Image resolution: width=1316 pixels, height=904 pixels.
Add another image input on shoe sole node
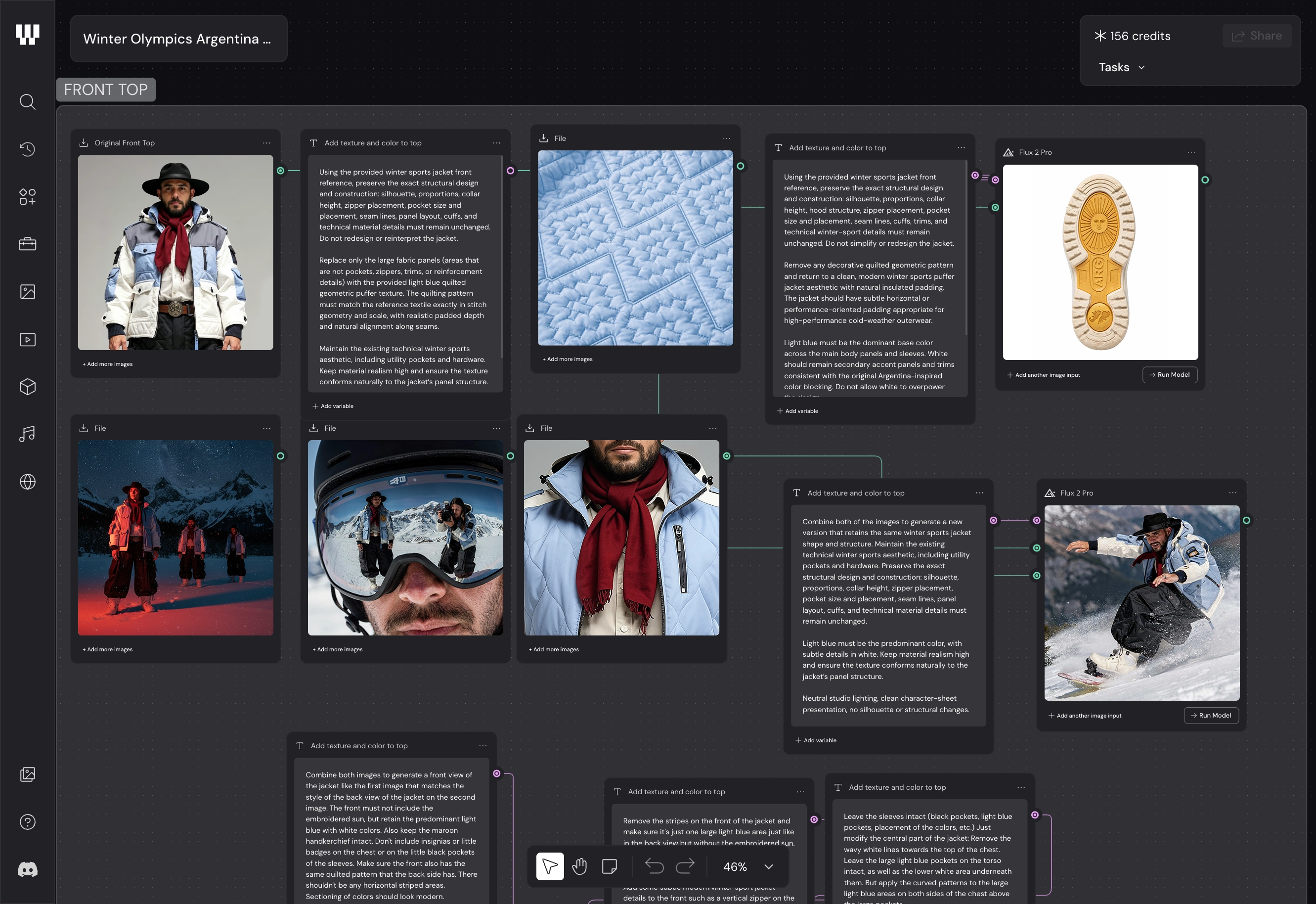[x=1044, y=375]
